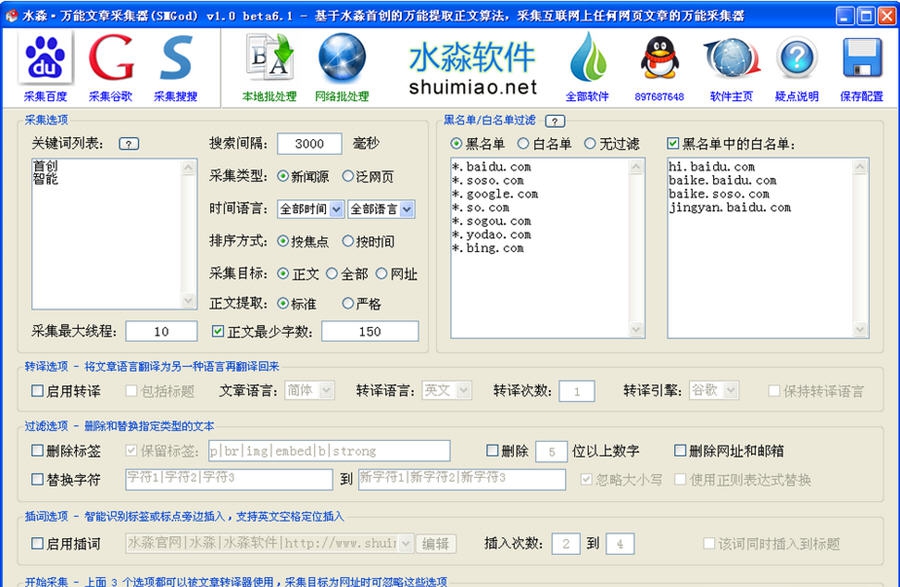Click the 搜索间隔 field showing 3000
The width and height of the screenshot is (900, 587).
pyautogui.click(x=309, y=143)
